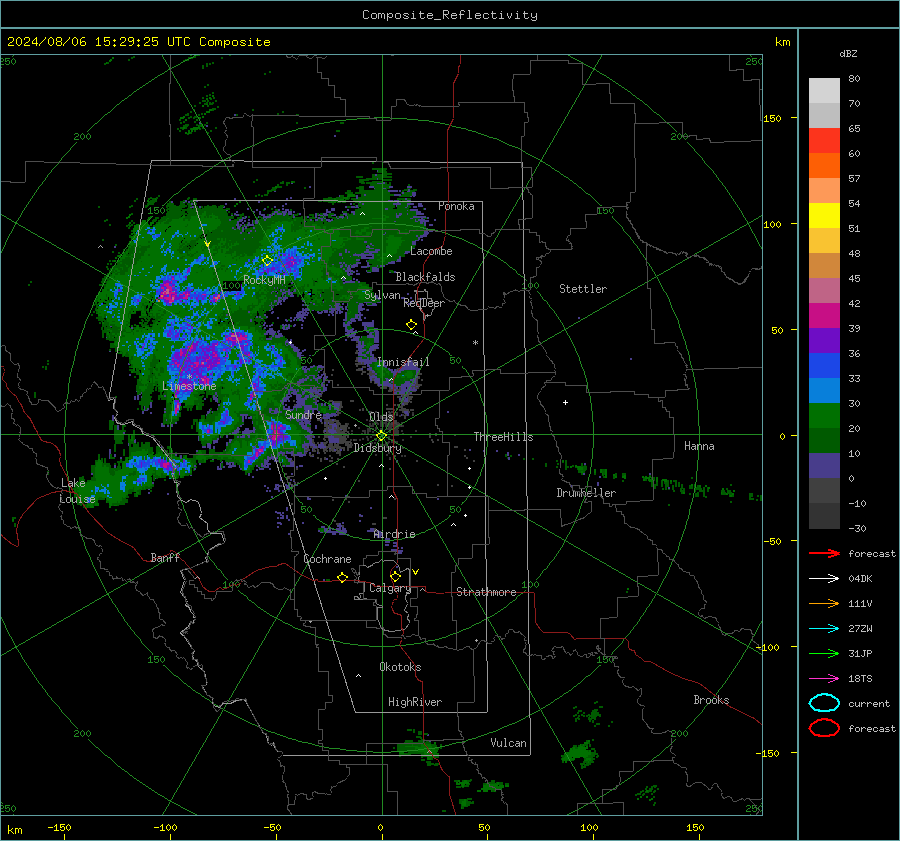
Task: Click the red 65 dBZ color swatch
Action: (824, 141)
